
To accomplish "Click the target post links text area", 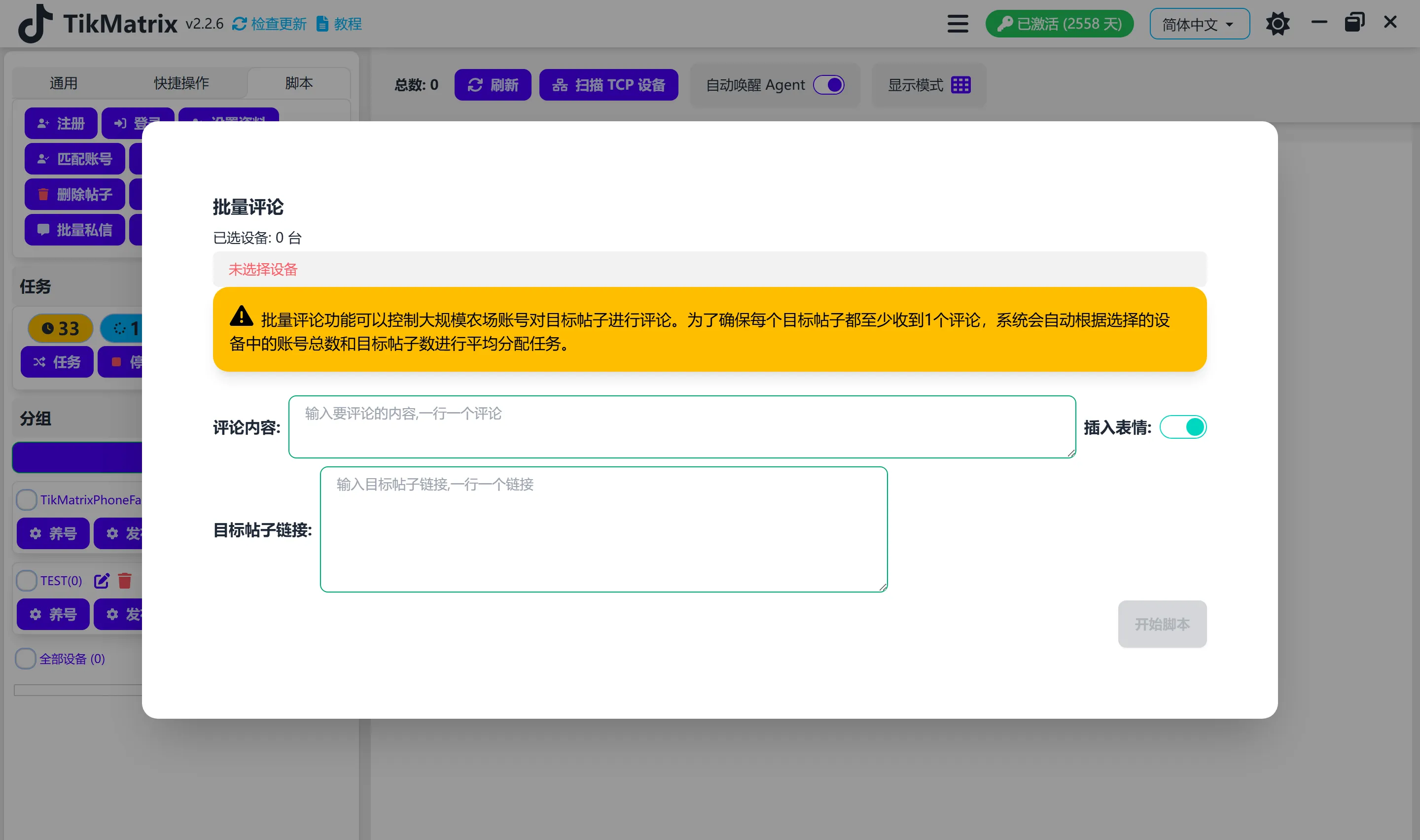I will tap(603, 530).
